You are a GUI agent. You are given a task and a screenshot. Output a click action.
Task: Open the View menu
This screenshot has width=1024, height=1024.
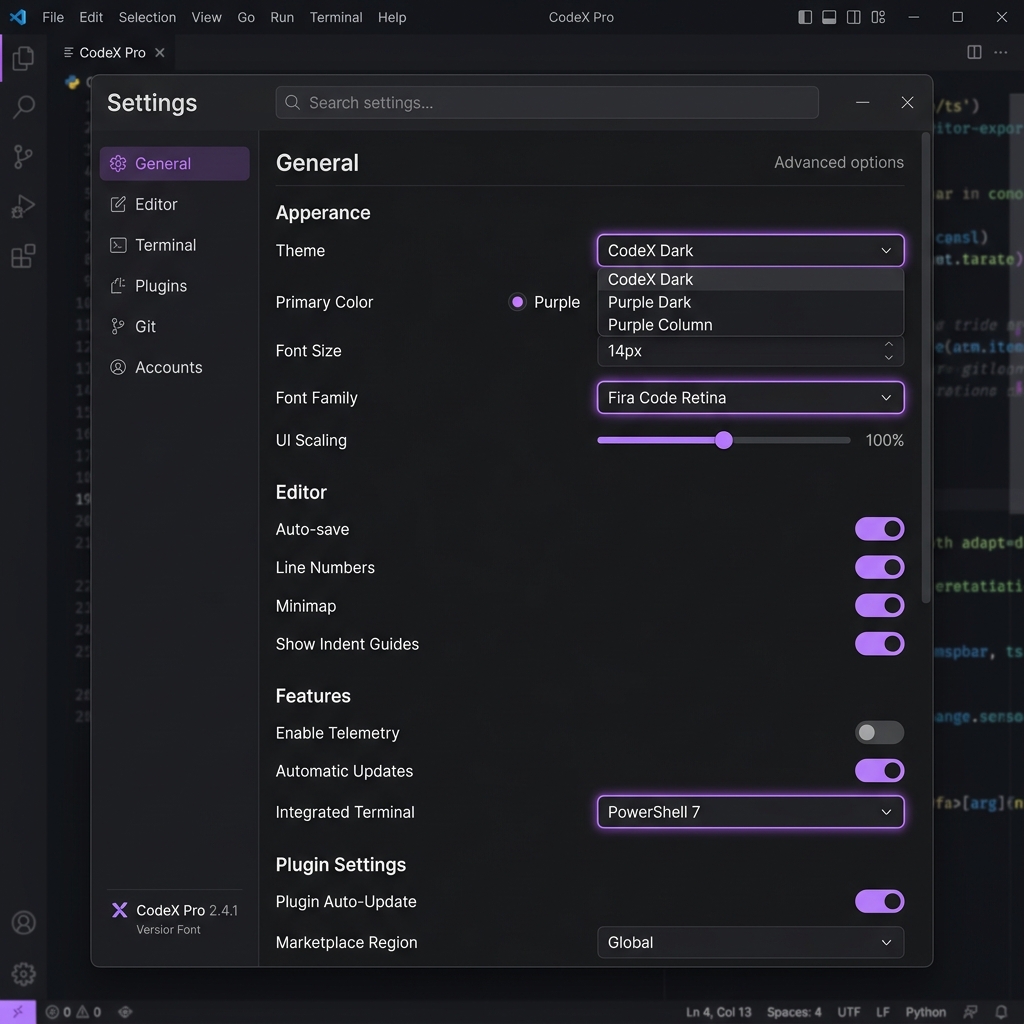tap(206, 17)
